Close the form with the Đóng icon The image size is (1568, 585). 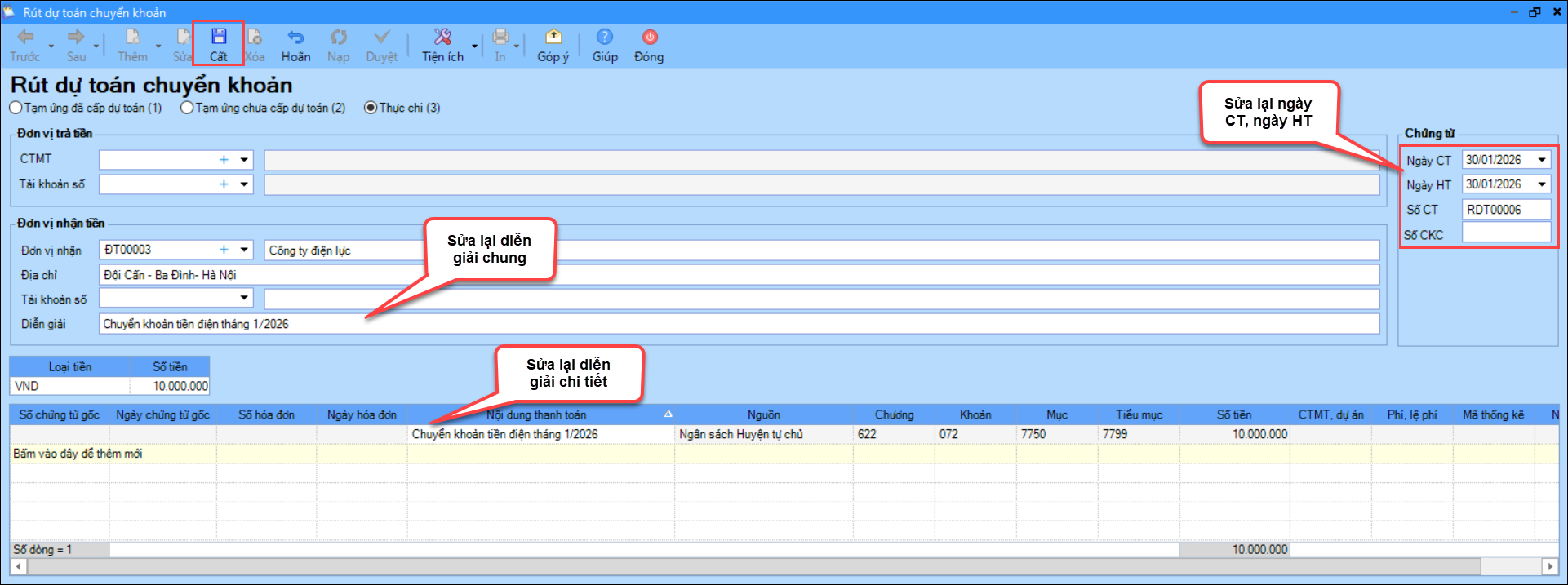coord(650,37)
